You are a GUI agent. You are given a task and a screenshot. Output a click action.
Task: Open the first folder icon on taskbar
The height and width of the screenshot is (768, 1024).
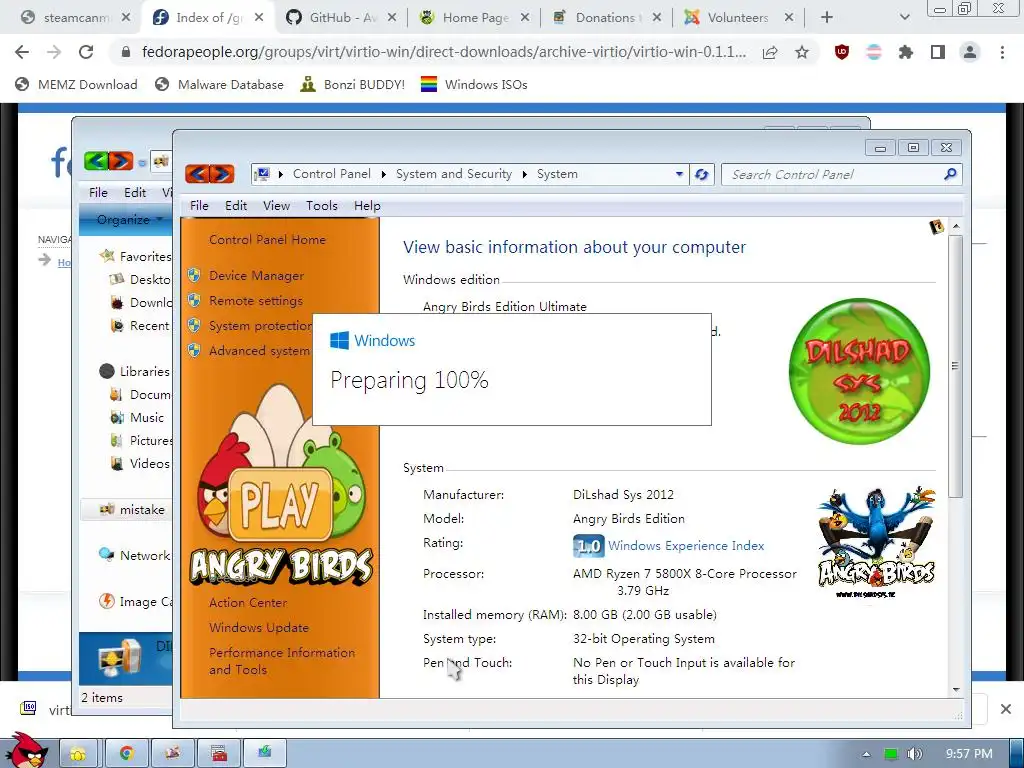pyautogui.click(x=78, y=753)
